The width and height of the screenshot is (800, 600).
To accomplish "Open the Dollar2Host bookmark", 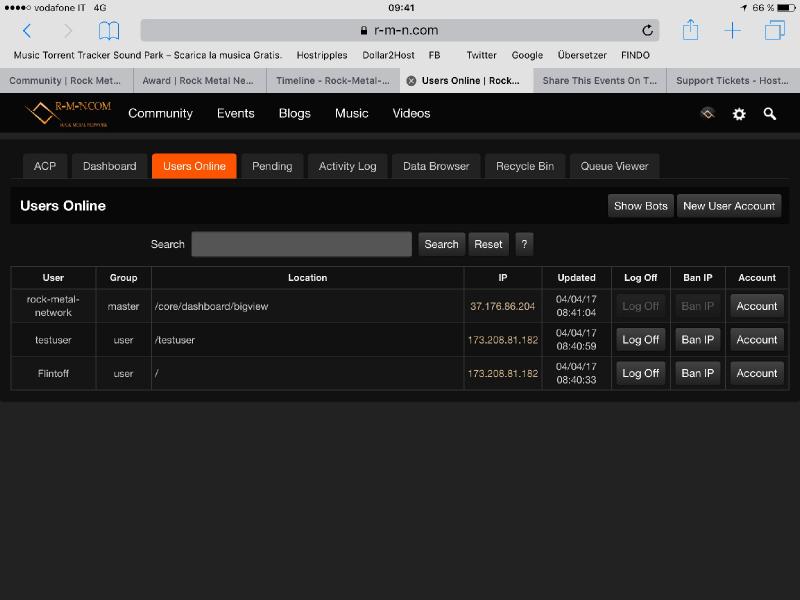I will 388,55.
